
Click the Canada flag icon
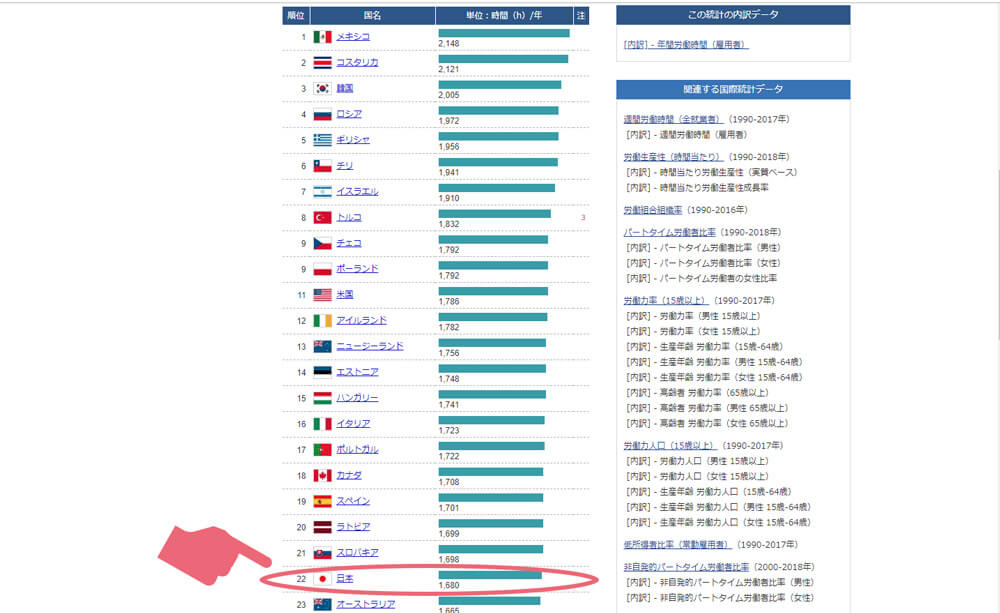[322, 475]
